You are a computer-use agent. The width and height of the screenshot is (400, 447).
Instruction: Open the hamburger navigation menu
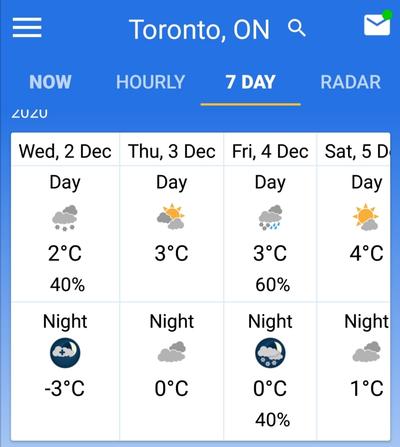(27, 28)
